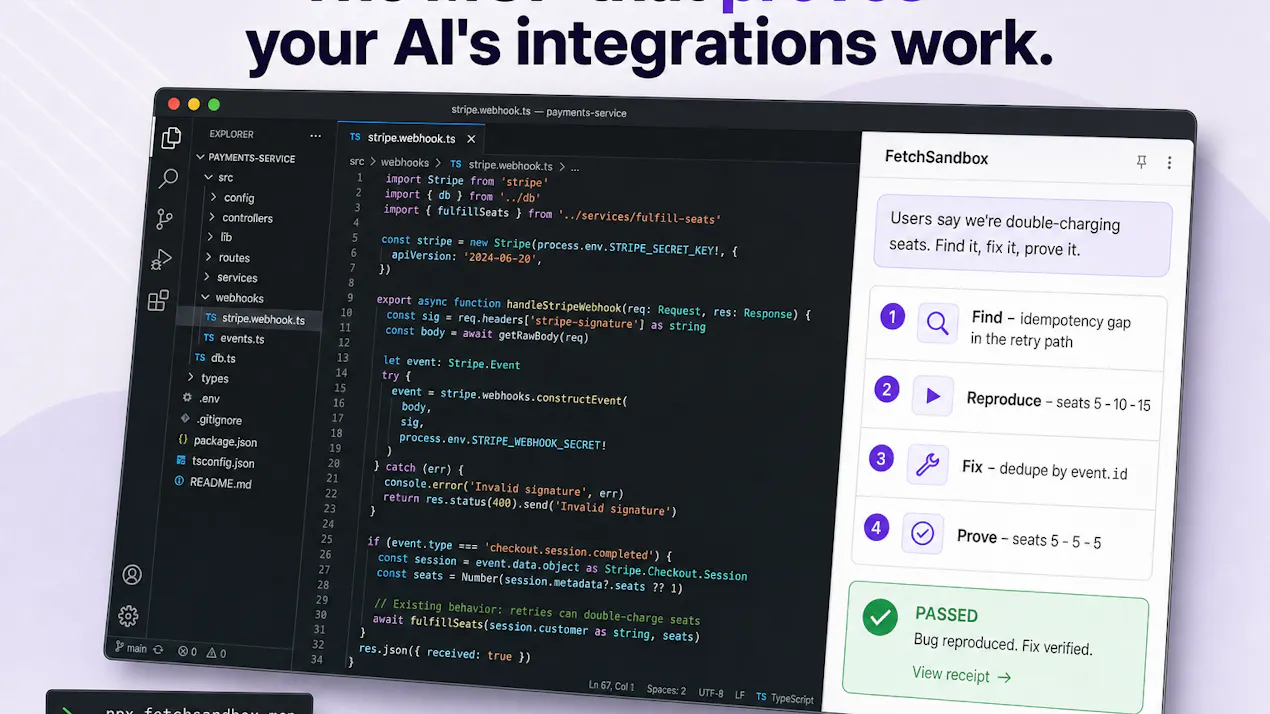Open the Search icon in activity bar
The height and width of the screenshot is (714, 1270).
click(x=168, y=178)
